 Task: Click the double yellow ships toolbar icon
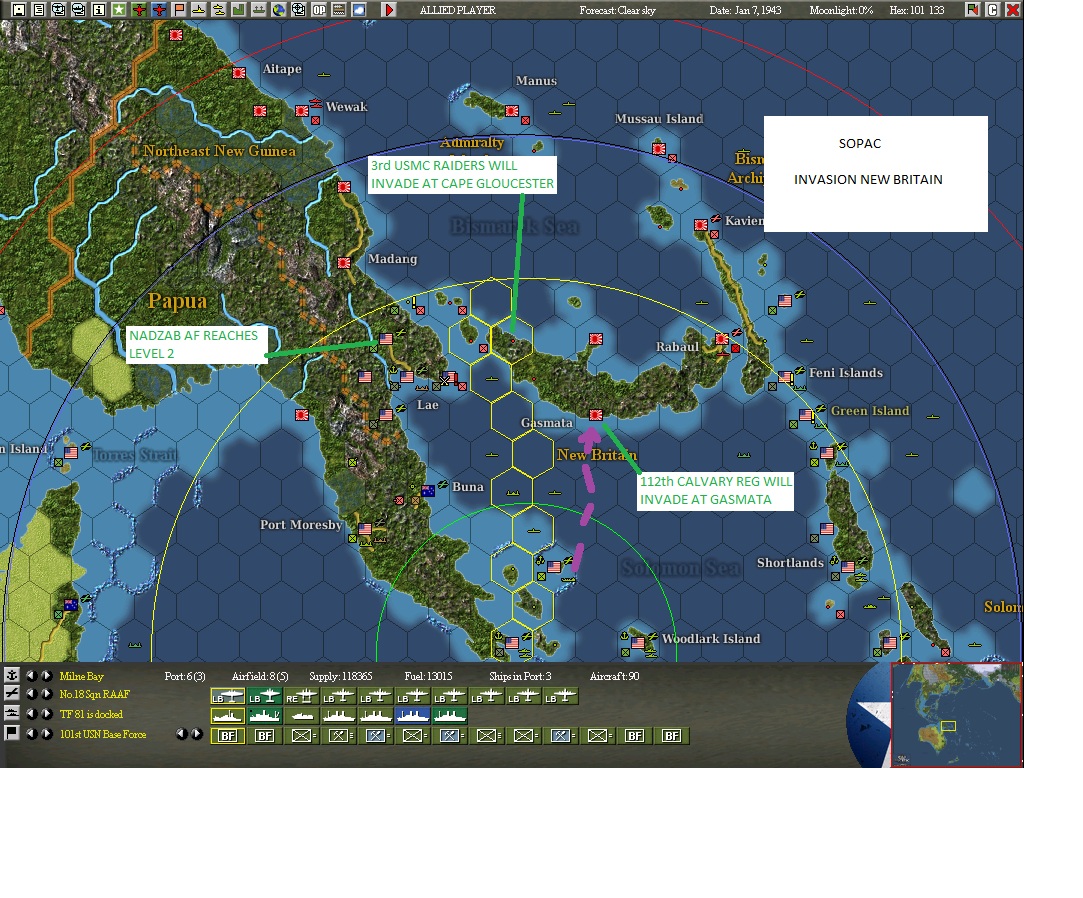[x=219, y=10]
